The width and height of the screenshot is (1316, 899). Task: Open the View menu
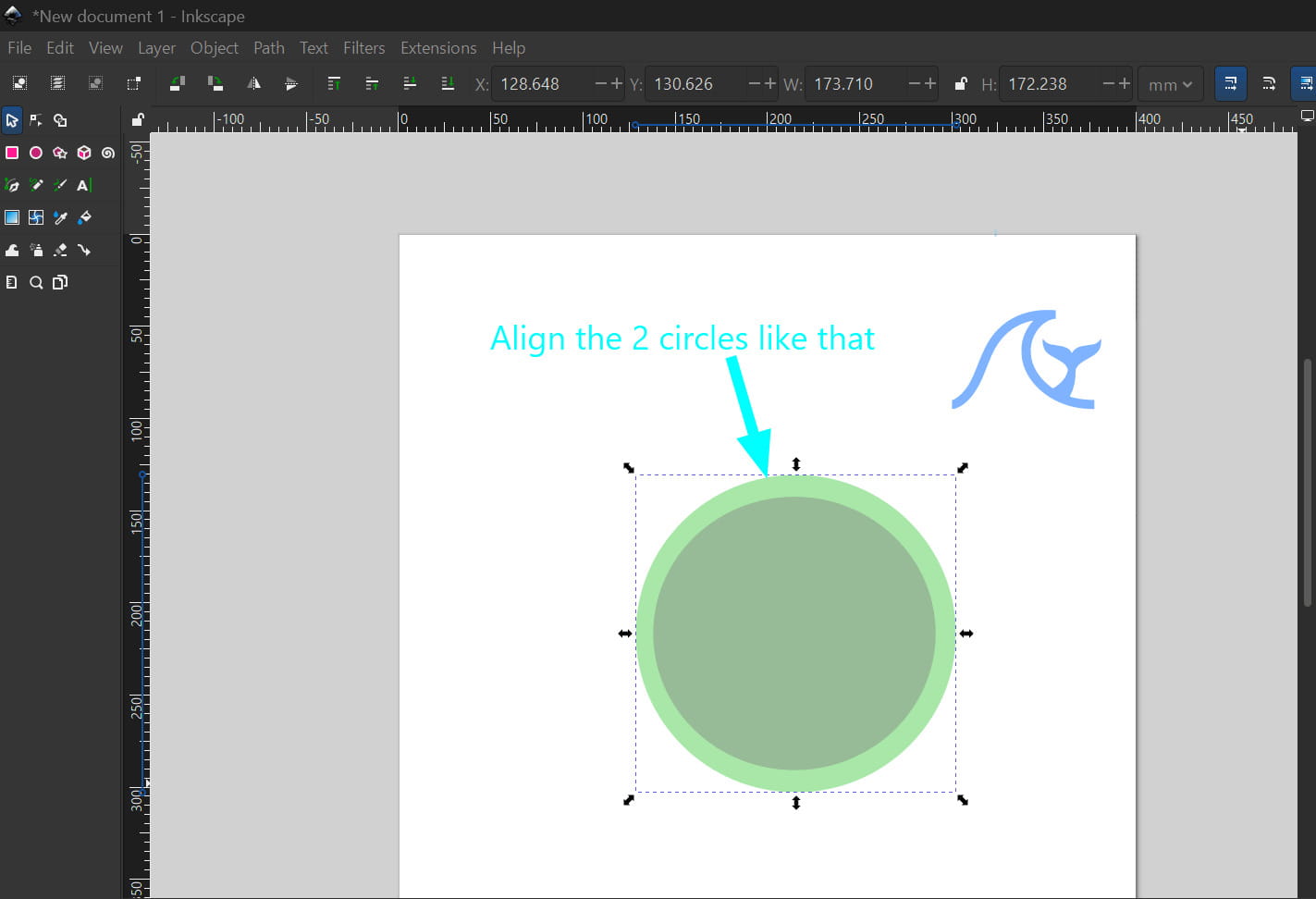click(105, 48)
